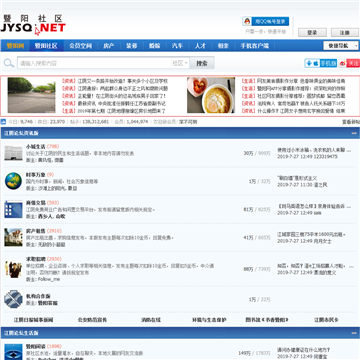360x360 pixels.
Task: Open the 小城生活 forum title
Action: pyautogui.click(x=36, y=146)
